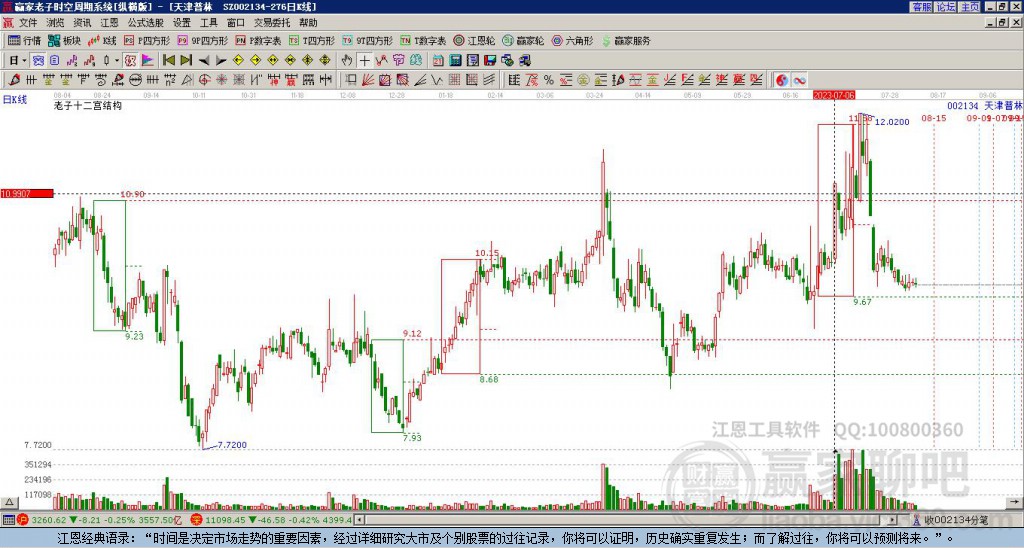Click the save floppy disk icon

point(490,61)
